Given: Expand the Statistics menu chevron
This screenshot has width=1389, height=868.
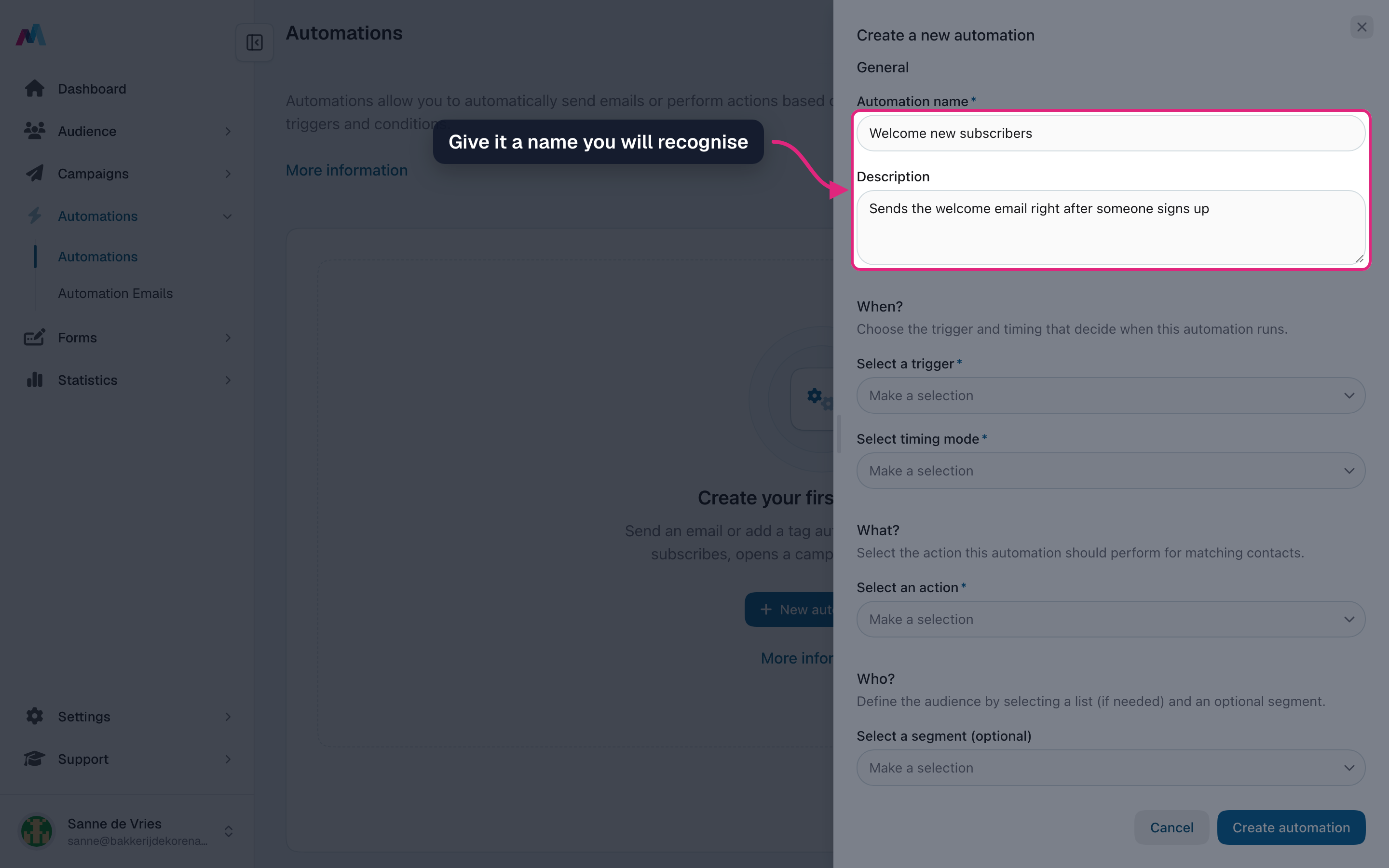Looking at the screenshot, I should 228,380.
